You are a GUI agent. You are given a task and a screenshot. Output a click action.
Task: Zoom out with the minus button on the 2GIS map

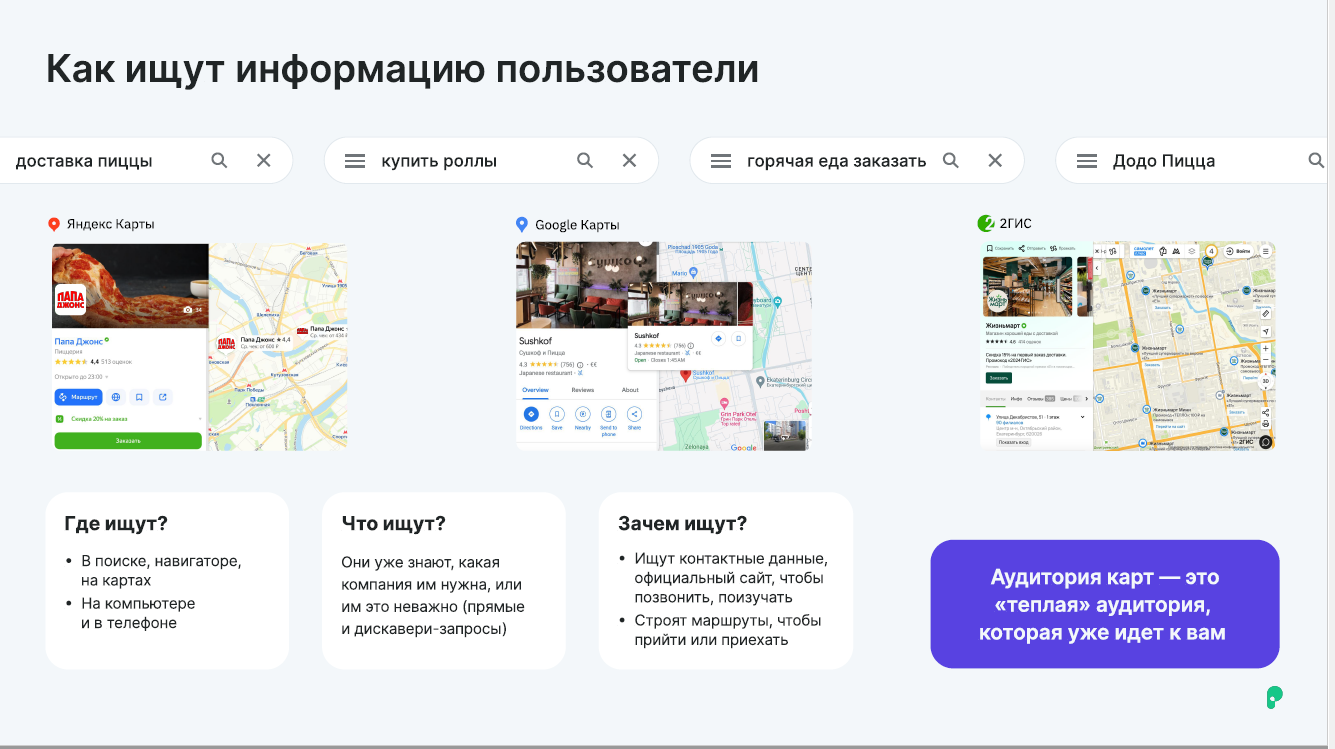(1266, 359)
